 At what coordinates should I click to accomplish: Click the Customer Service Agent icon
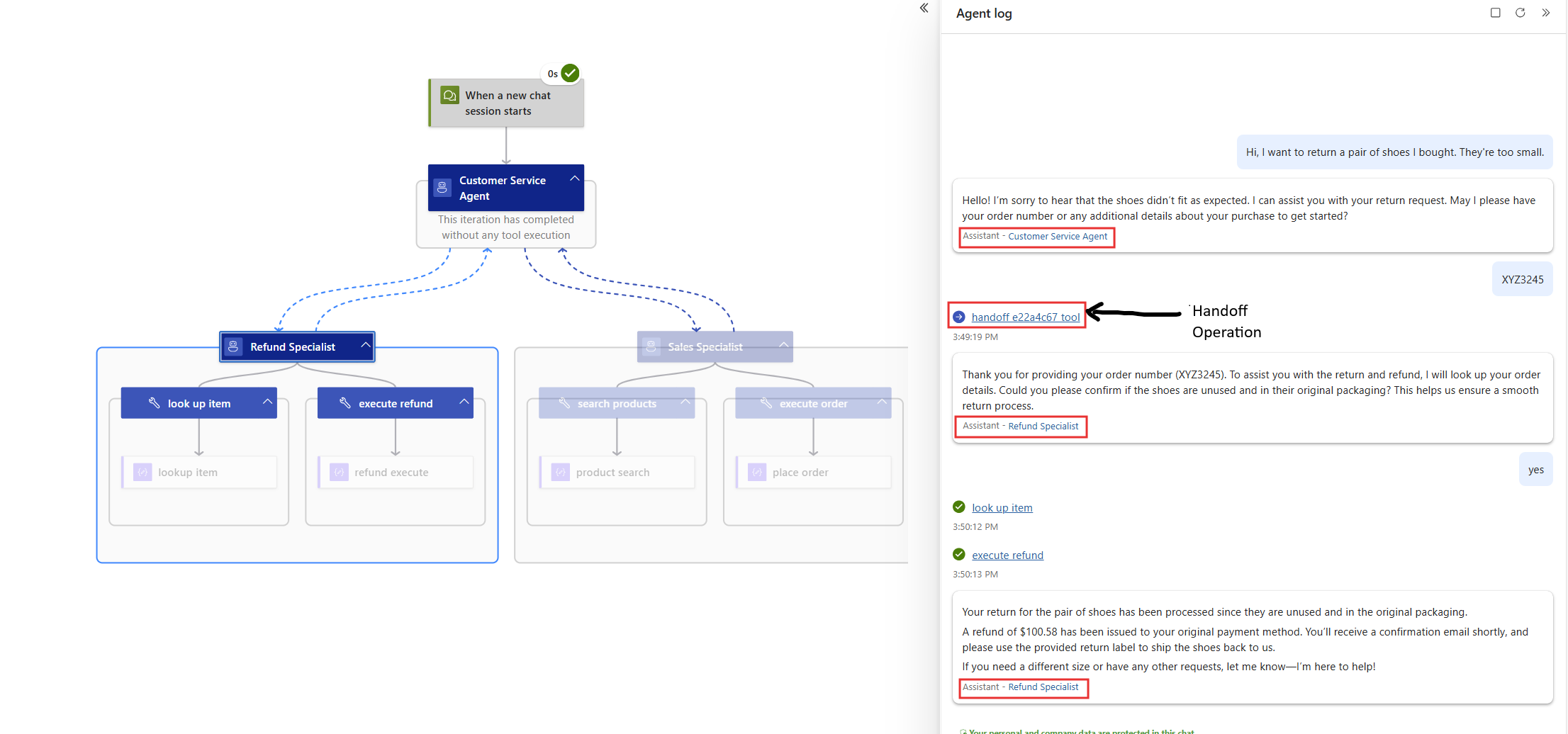[x=442, y=188]
